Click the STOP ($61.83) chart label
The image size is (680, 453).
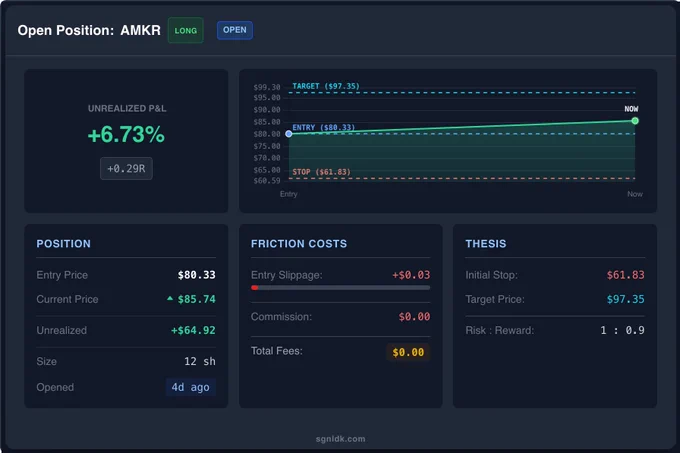pyautogui.click(x=321, y=172)
